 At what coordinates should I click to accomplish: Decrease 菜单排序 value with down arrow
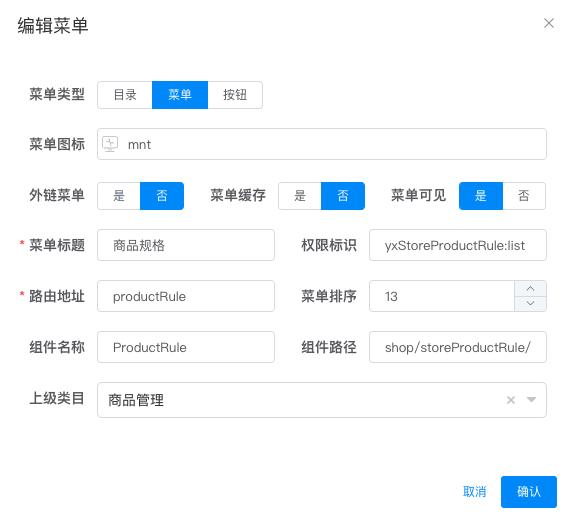coord(530,304)
